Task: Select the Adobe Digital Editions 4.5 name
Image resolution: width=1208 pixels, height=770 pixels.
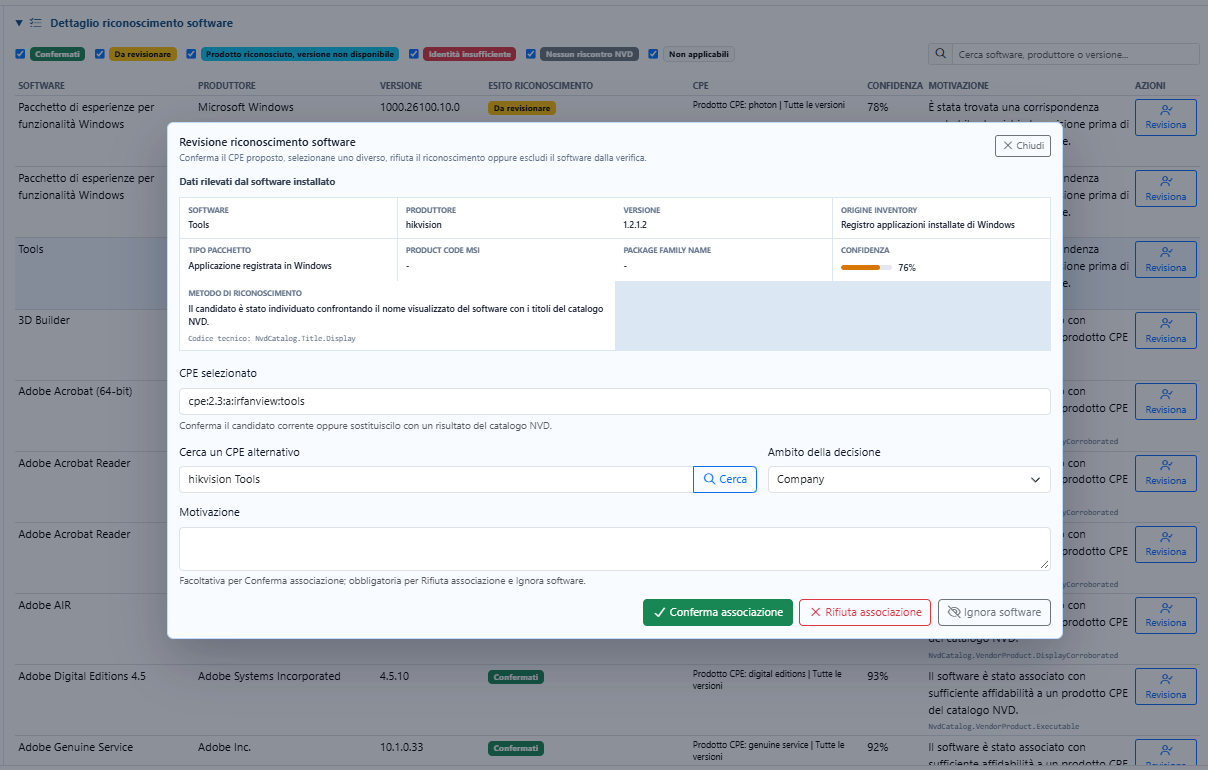Action: point(82,676)
